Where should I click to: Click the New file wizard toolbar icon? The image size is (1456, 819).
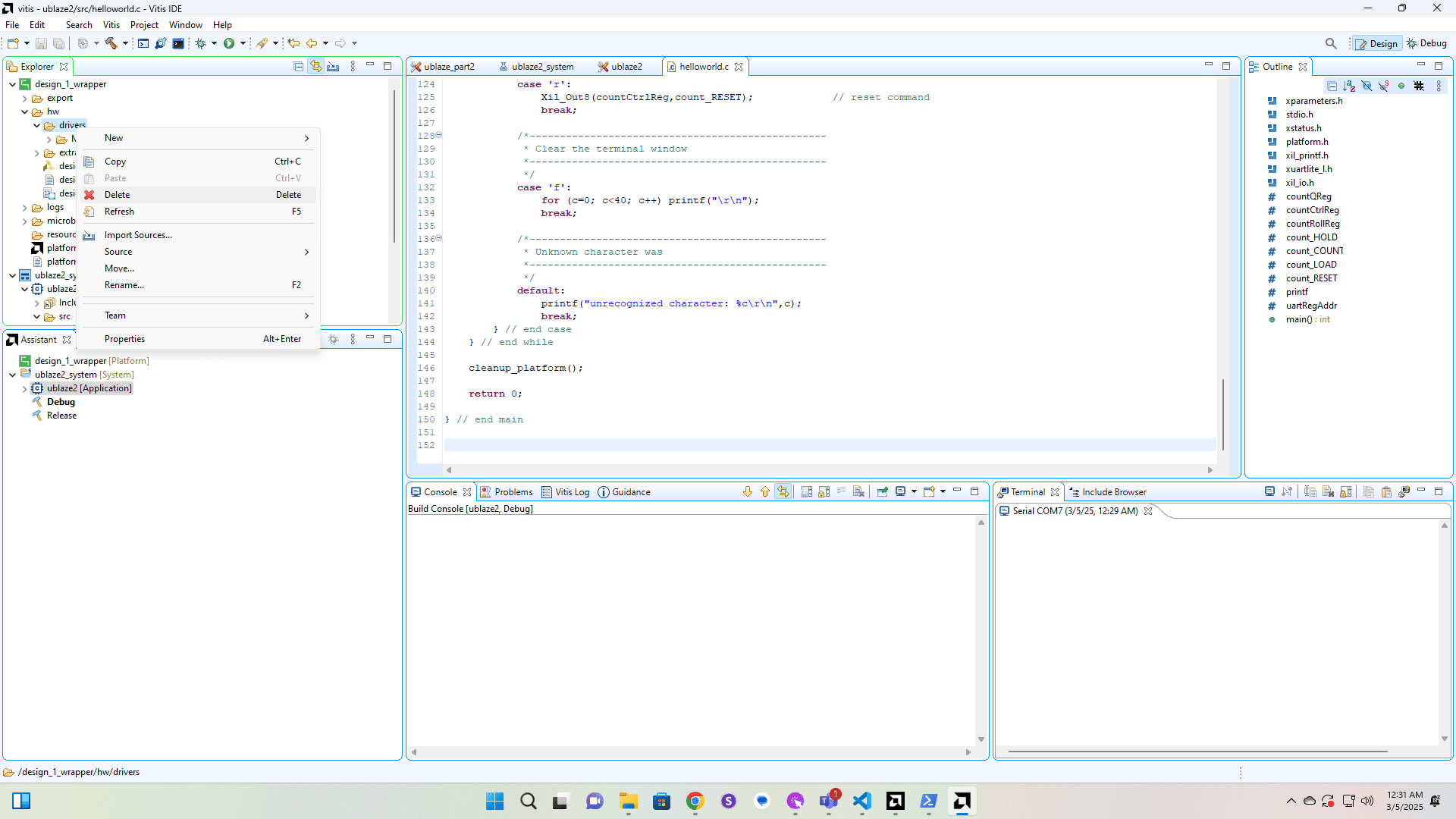(13, 43)
